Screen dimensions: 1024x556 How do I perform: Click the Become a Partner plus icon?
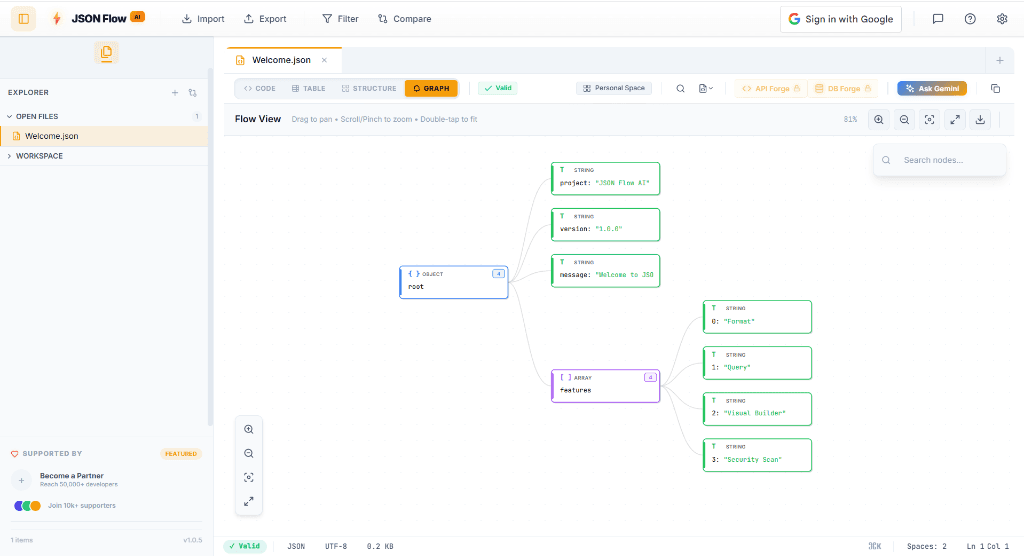coord(21,480)
